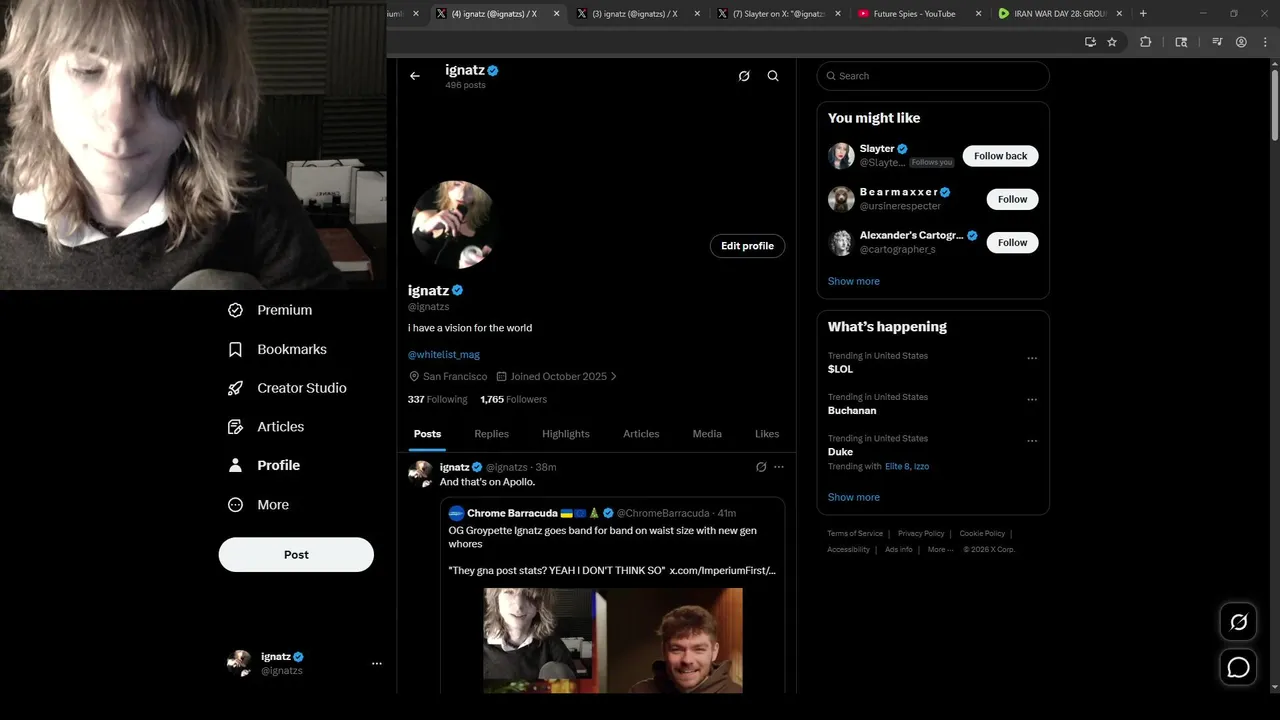1280x720 pixels.
Task: Open Grok icon in profile header
Action: tap(744, 76)
